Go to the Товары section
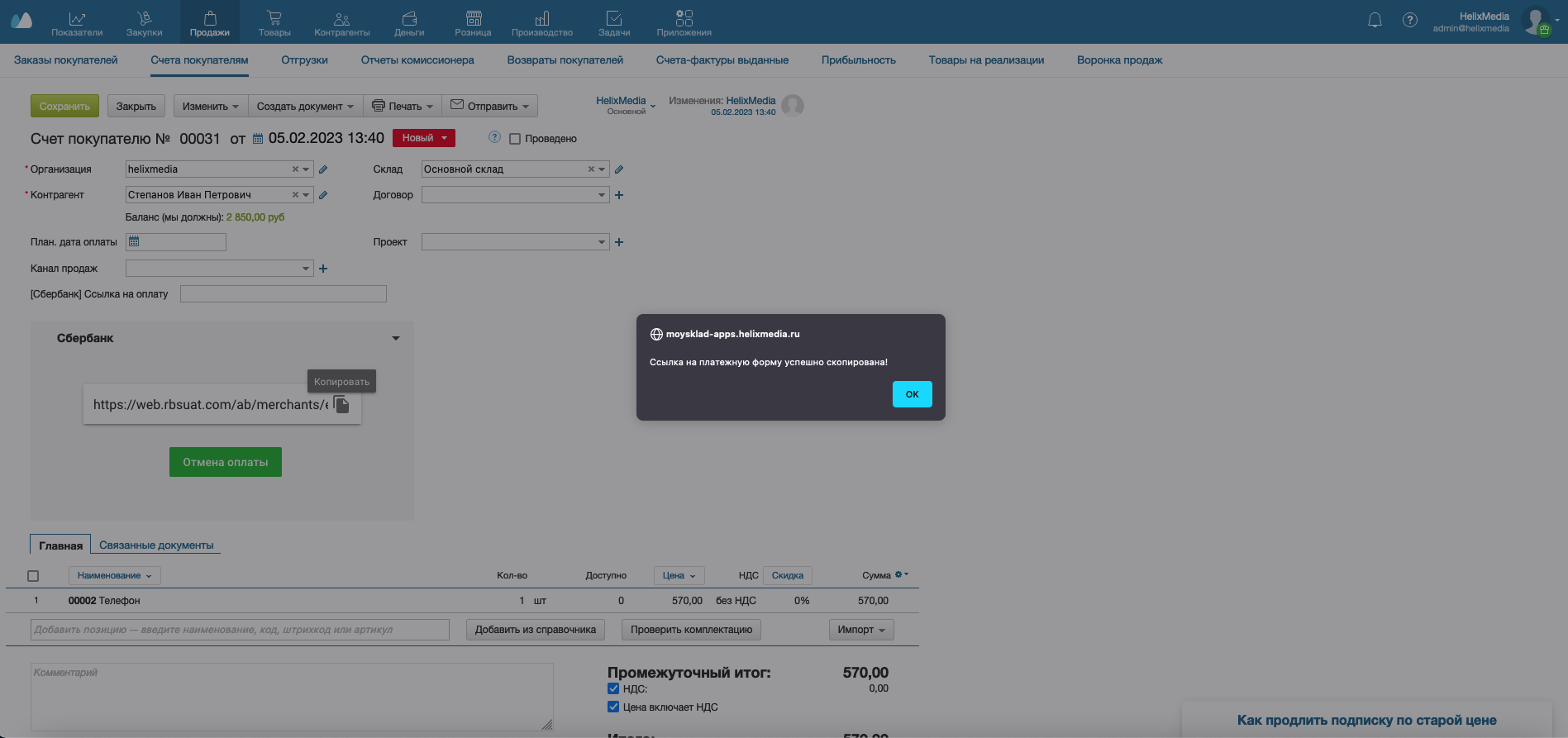Viewport: 1568px width, 738px height. click(274, 23)
